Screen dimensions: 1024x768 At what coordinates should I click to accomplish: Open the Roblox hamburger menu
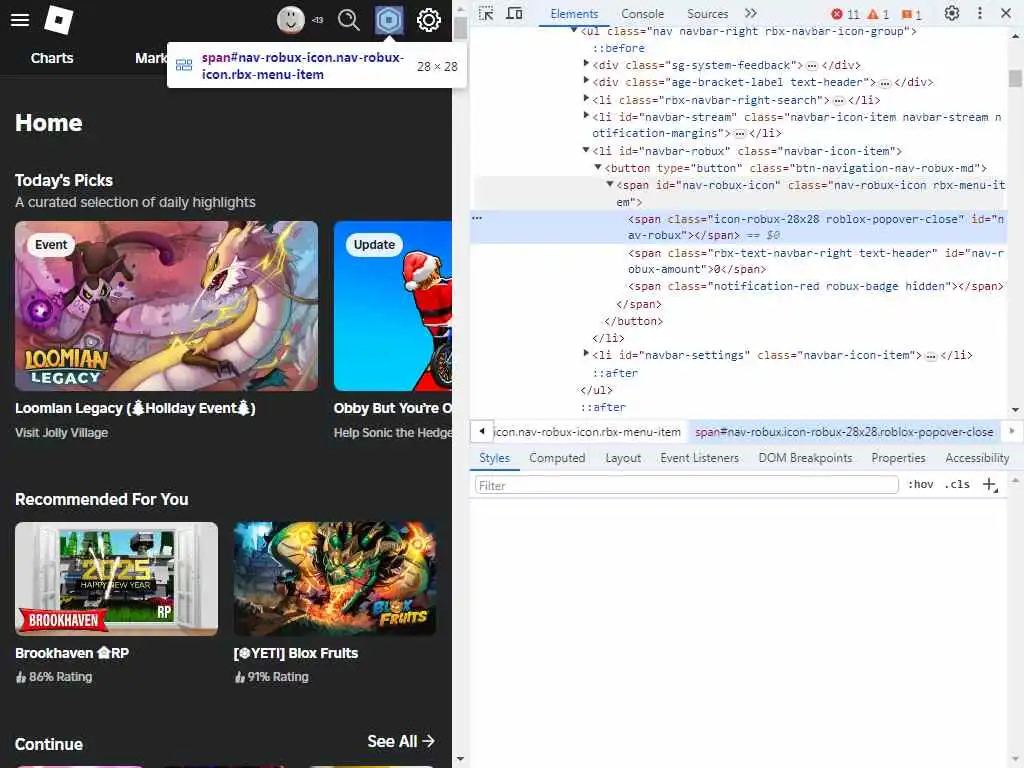(20, 20)
